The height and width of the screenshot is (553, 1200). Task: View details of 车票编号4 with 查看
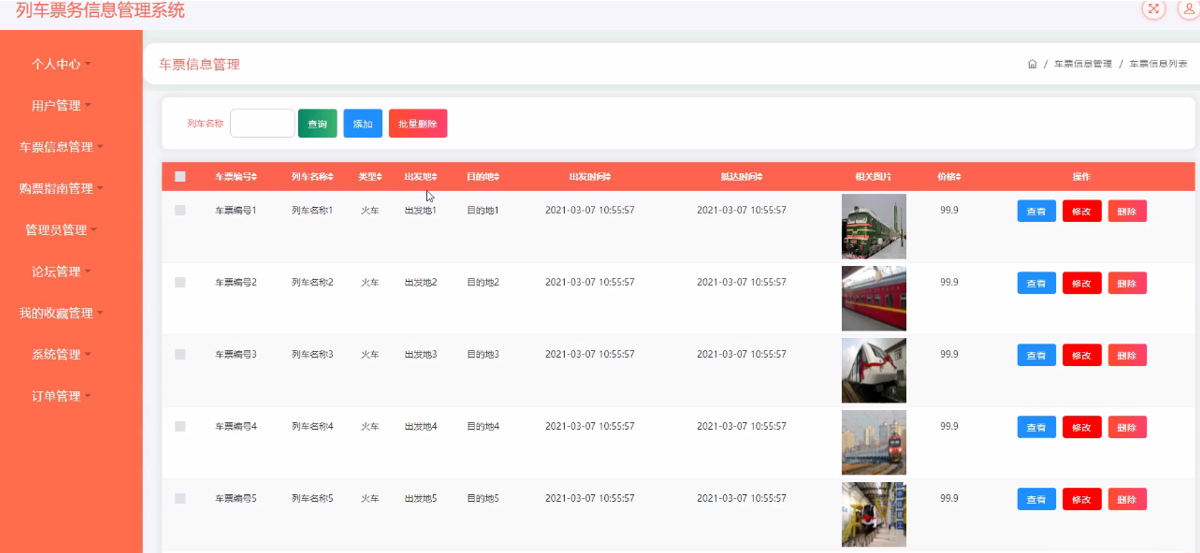[1036, 427]
